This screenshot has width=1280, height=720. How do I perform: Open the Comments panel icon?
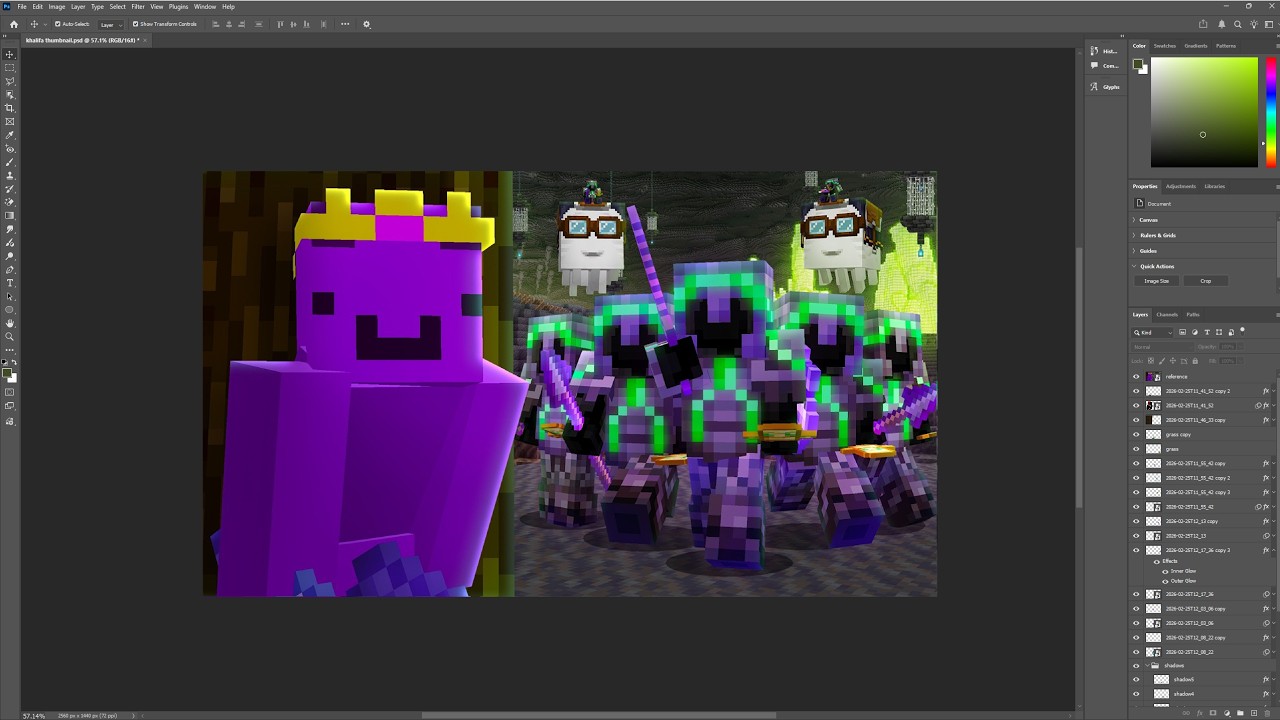[x=1094, y=66]
